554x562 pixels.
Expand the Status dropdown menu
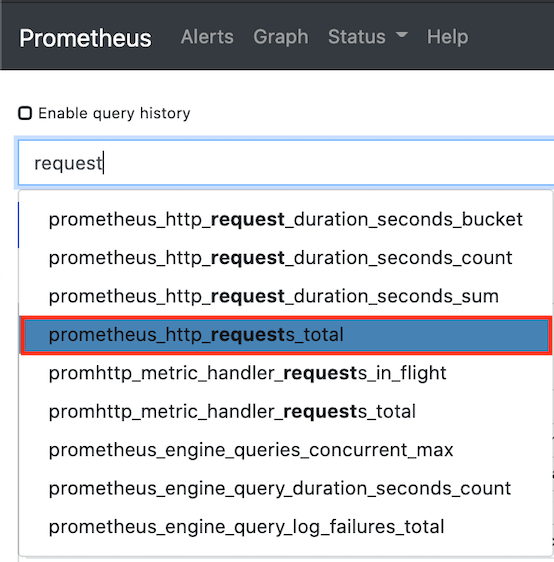pos(368,37)
